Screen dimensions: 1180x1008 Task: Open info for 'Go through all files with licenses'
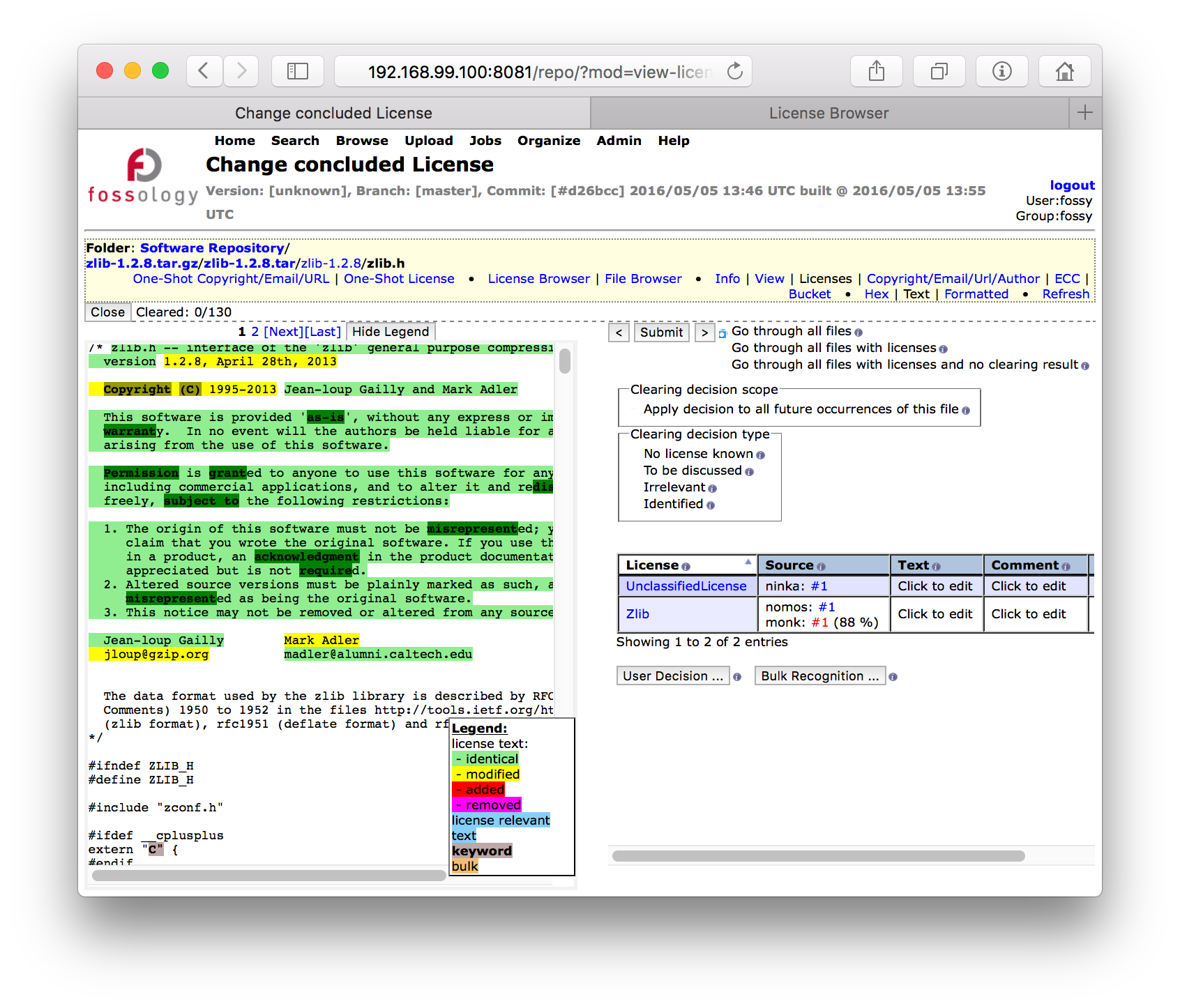click(944, 350)
